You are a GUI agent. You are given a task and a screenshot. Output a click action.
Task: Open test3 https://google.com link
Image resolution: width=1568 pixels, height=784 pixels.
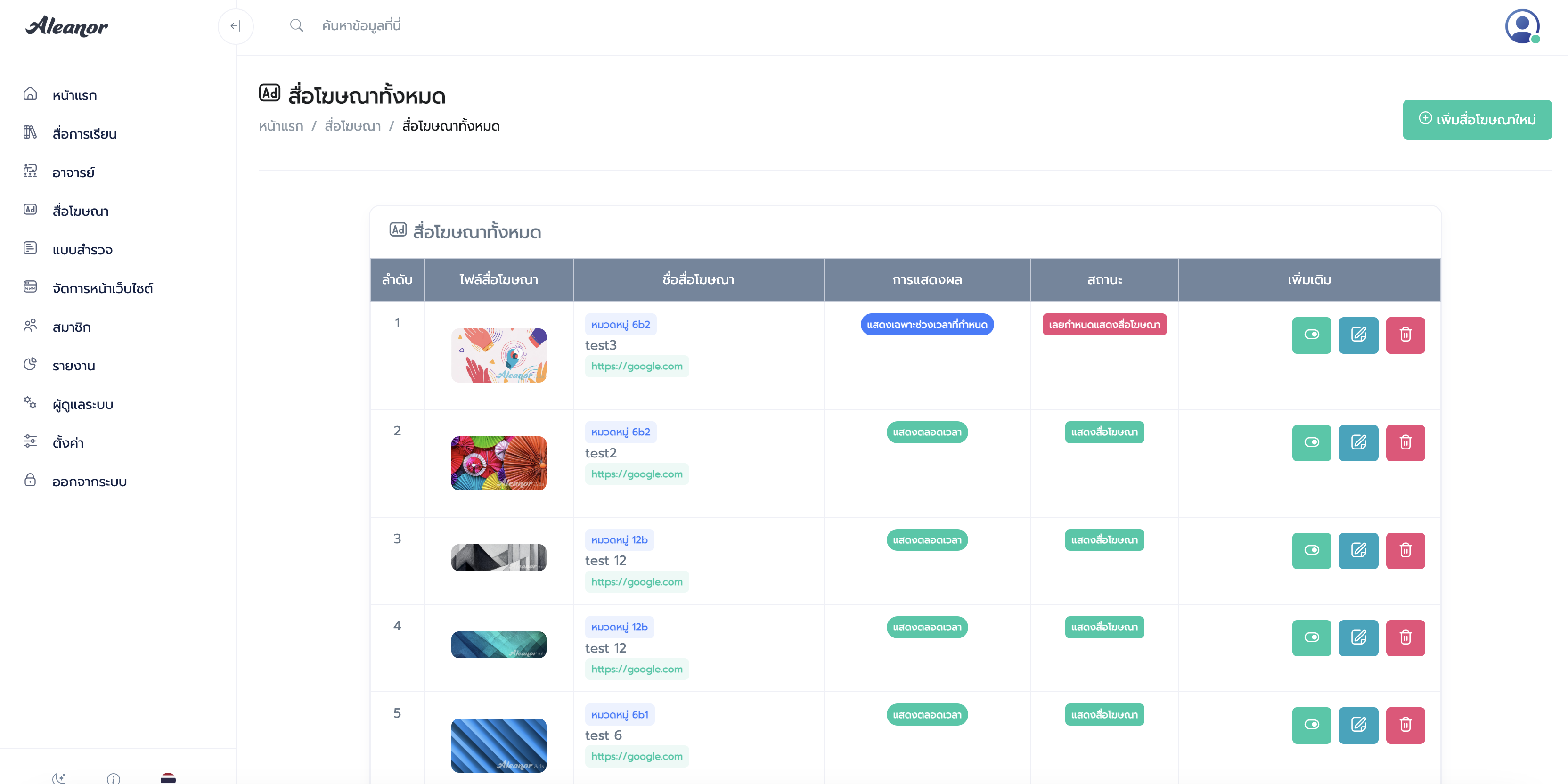[x=636, y=367]
